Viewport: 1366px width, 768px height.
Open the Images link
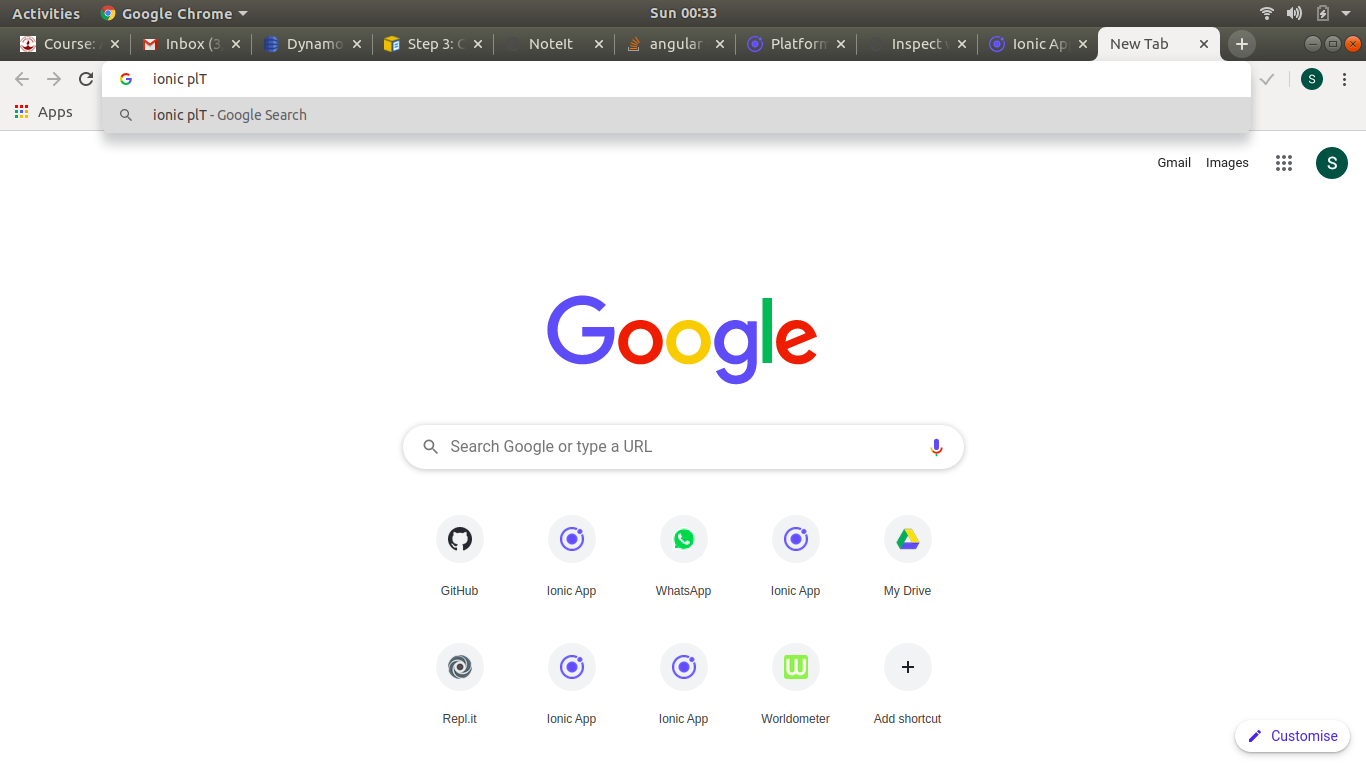click(x=1227, y=163)
